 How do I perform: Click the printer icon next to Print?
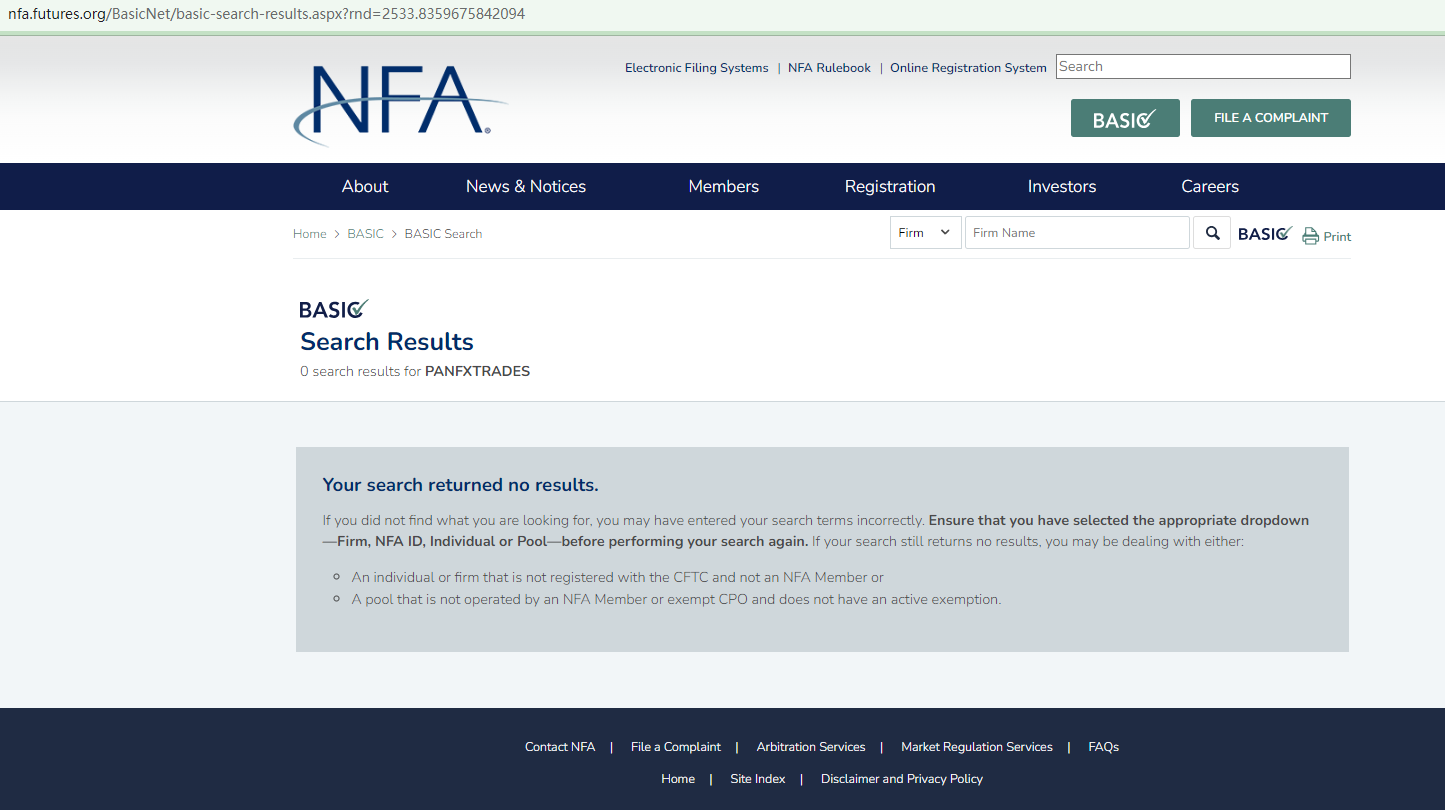click(1310, 236)
